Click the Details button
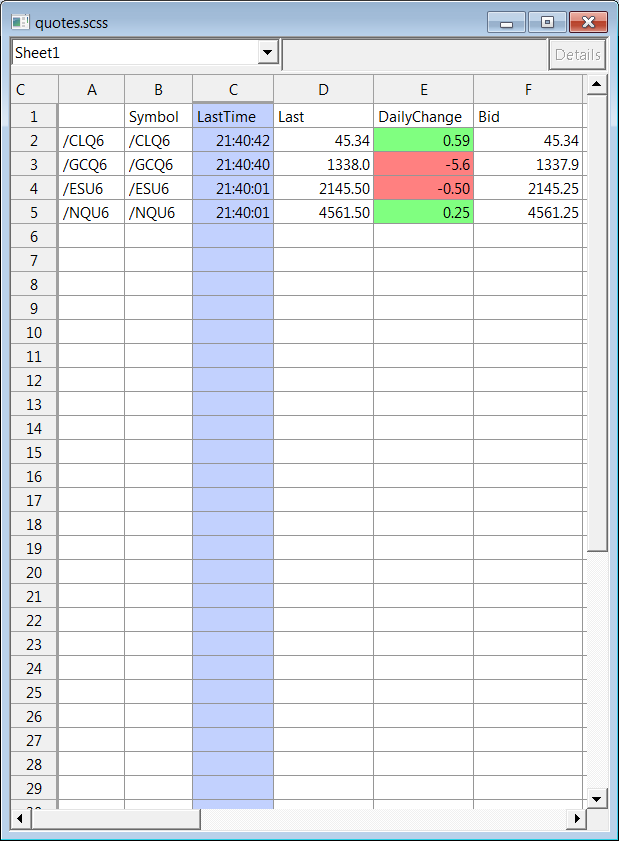This screenshot has width=619, height=841. [x=577, y=55]
